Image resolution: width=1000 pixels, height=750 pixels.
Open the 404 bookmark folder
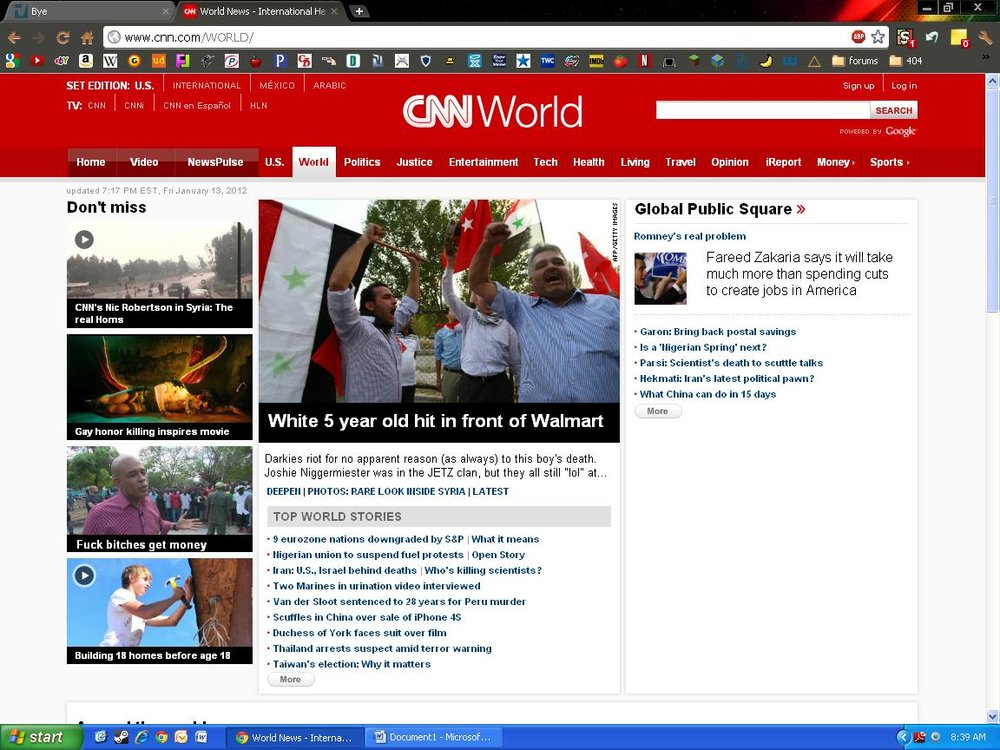(x=906, y=61)
